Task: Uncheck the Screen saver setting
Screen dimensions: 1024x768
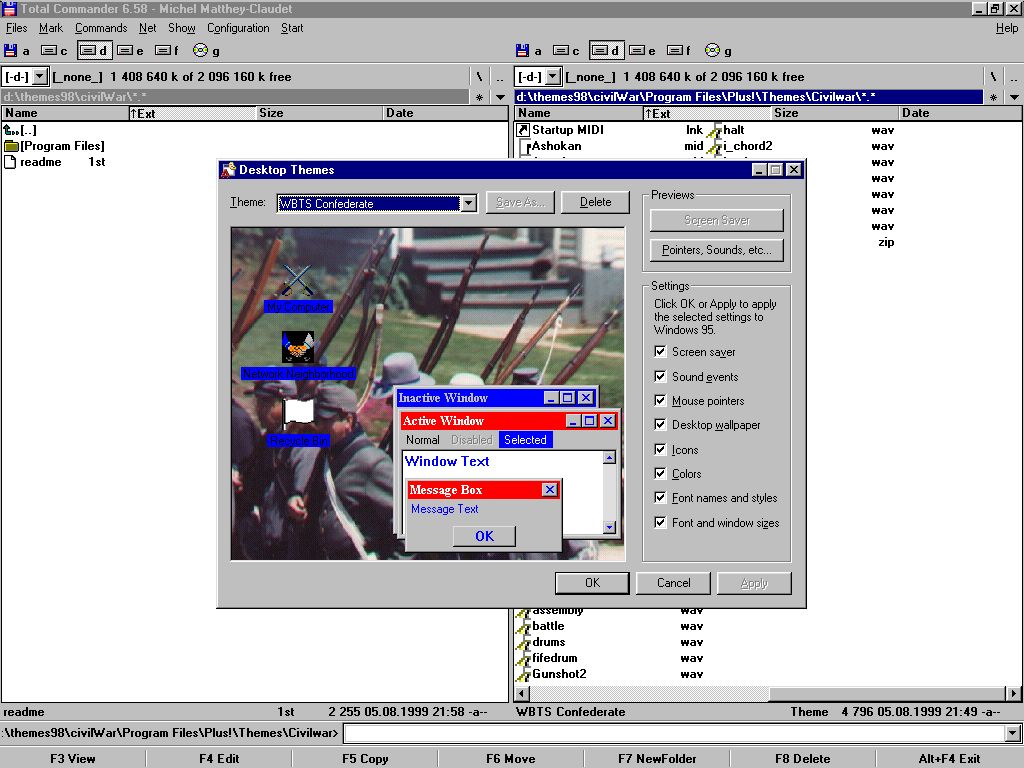Action: pos(660,352)
